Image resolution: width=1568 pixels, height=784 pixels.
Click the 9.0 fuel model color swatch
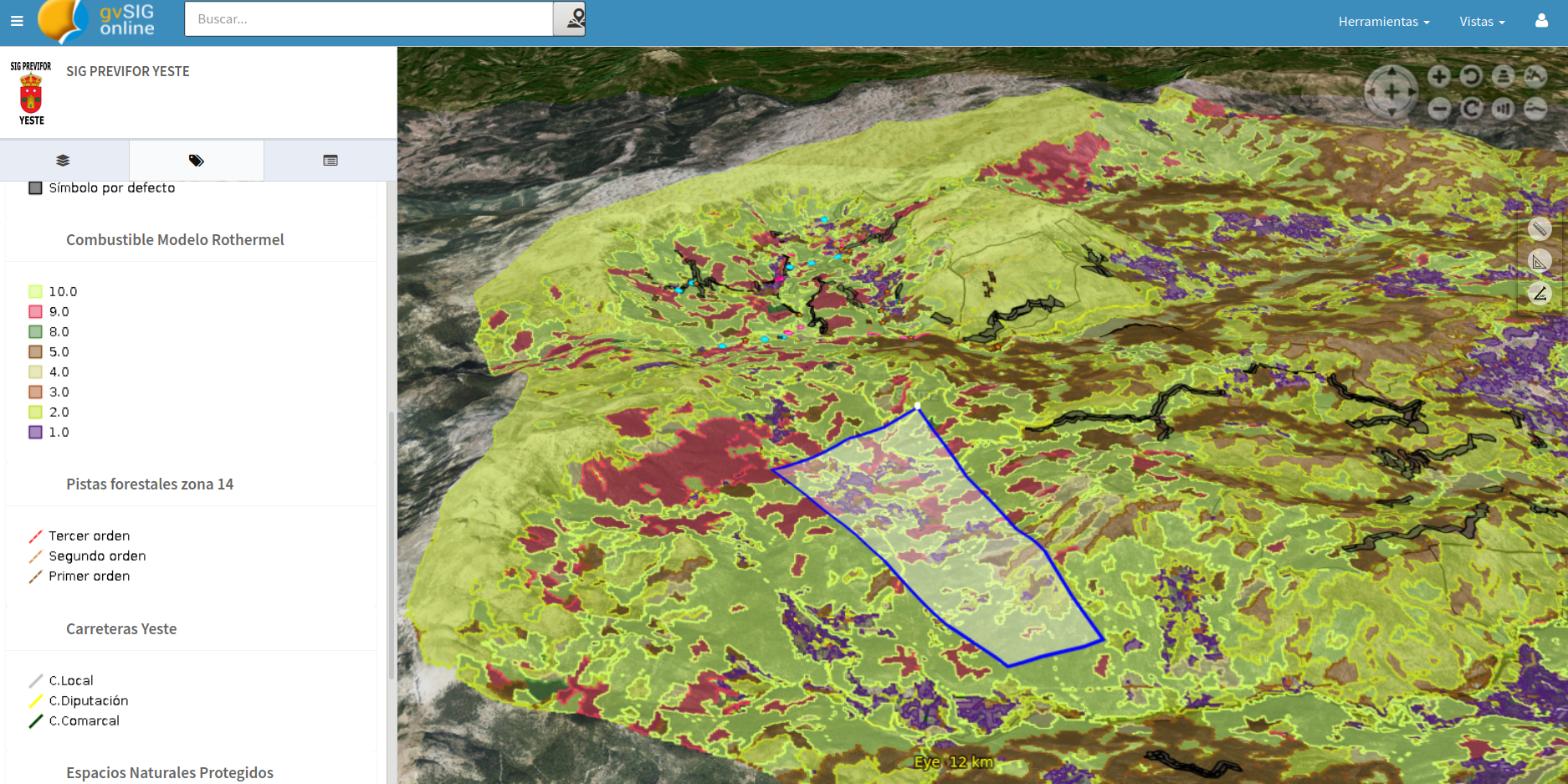(35, 311)
